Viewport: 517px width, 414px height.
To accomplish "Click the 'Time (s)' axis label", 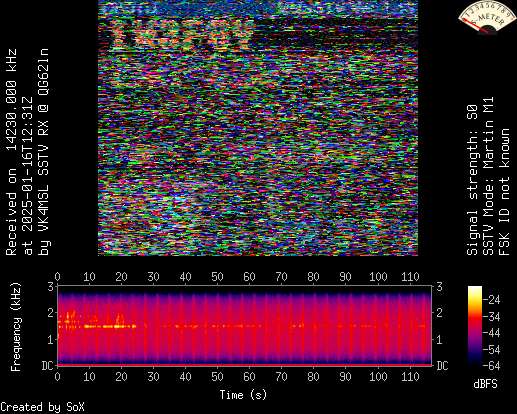I will click(x=243, y=395).
